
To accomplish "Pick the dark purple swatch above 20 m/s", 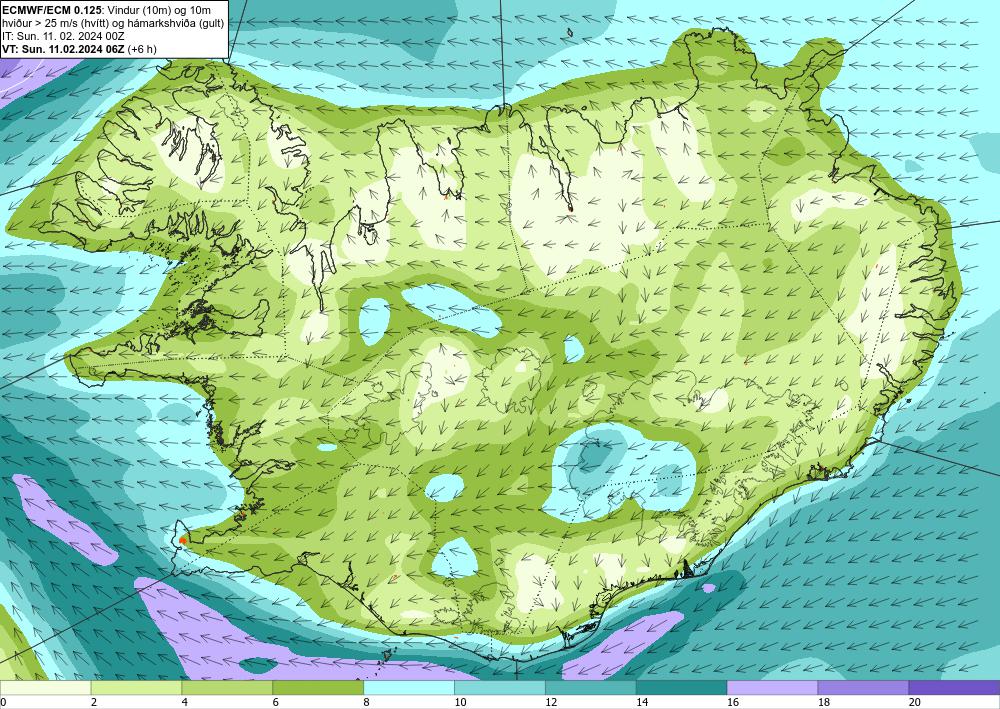I will [x=954, y=687].
